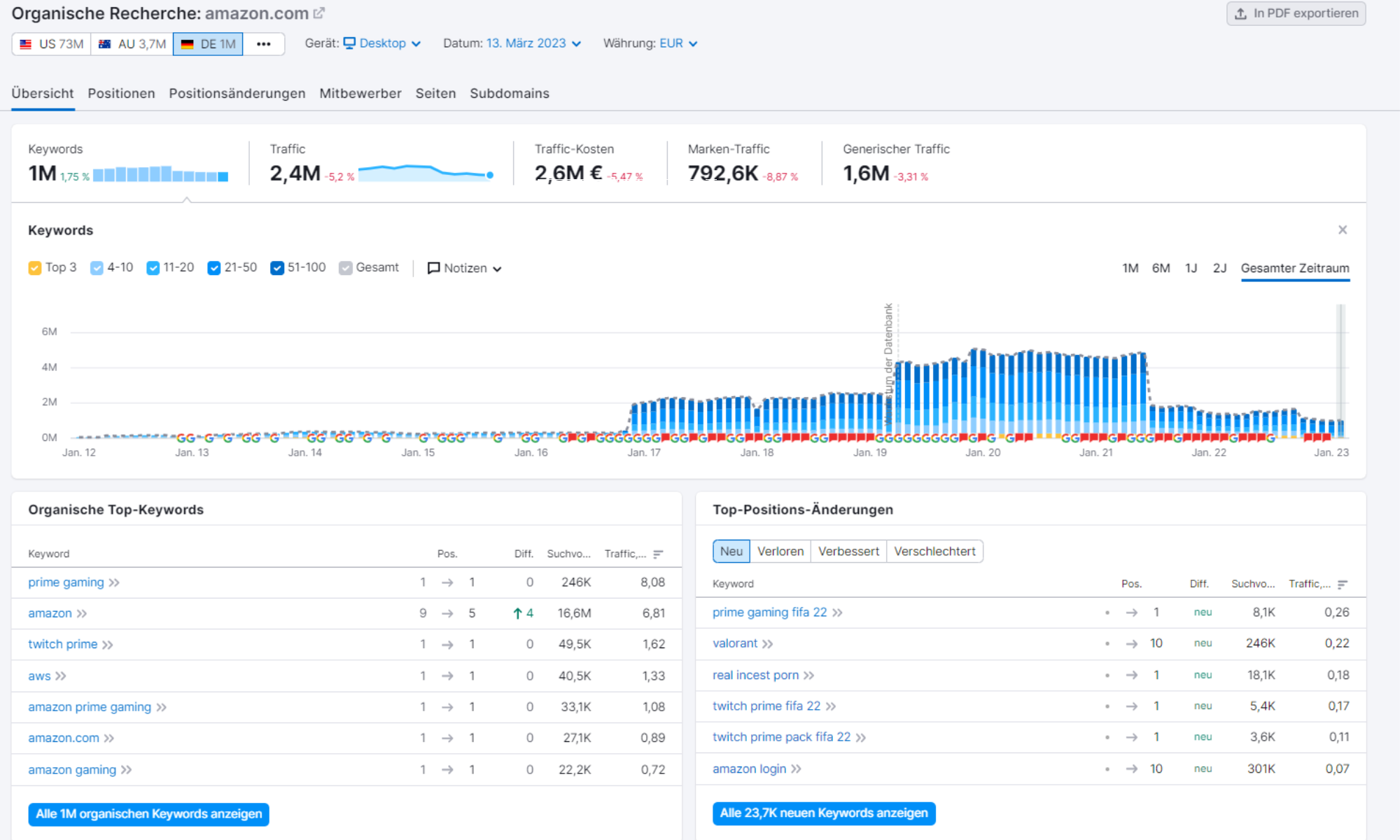This screenshot has width=1400, height=840.
Task: Switch to the Seiten tab
Action: coord(435,94)
